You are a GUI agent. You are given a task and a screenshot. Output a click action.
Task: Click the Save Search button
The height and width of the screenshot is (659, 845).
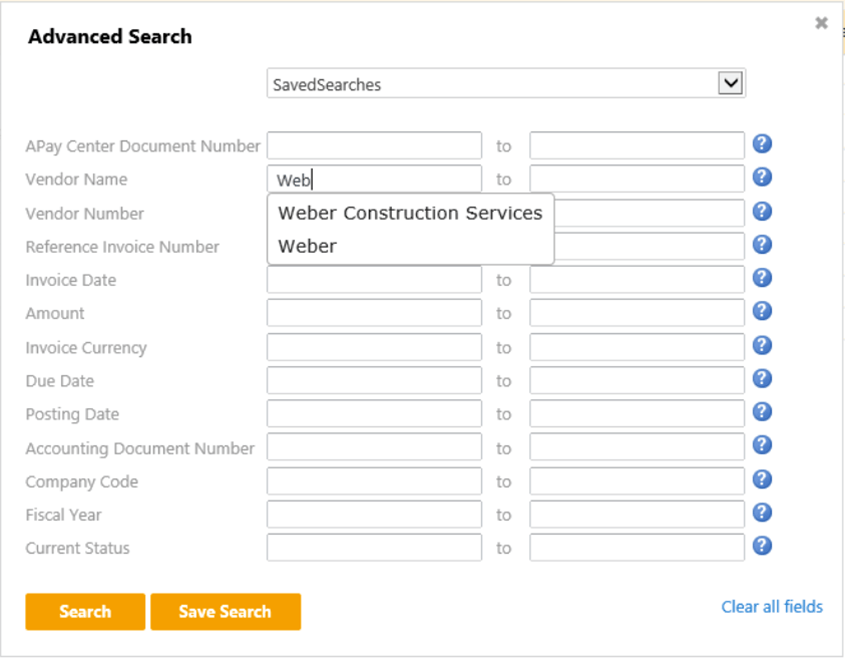click(x=225, y=612)
